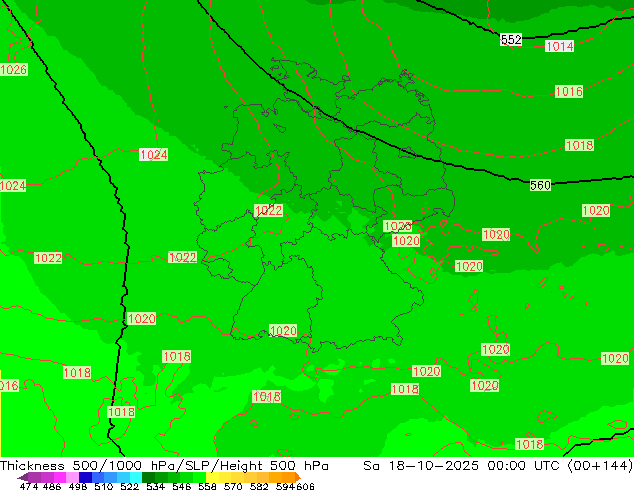Select the 560 height contour label
The height and width of the screenshot is (490, 634).
point(540,185)
